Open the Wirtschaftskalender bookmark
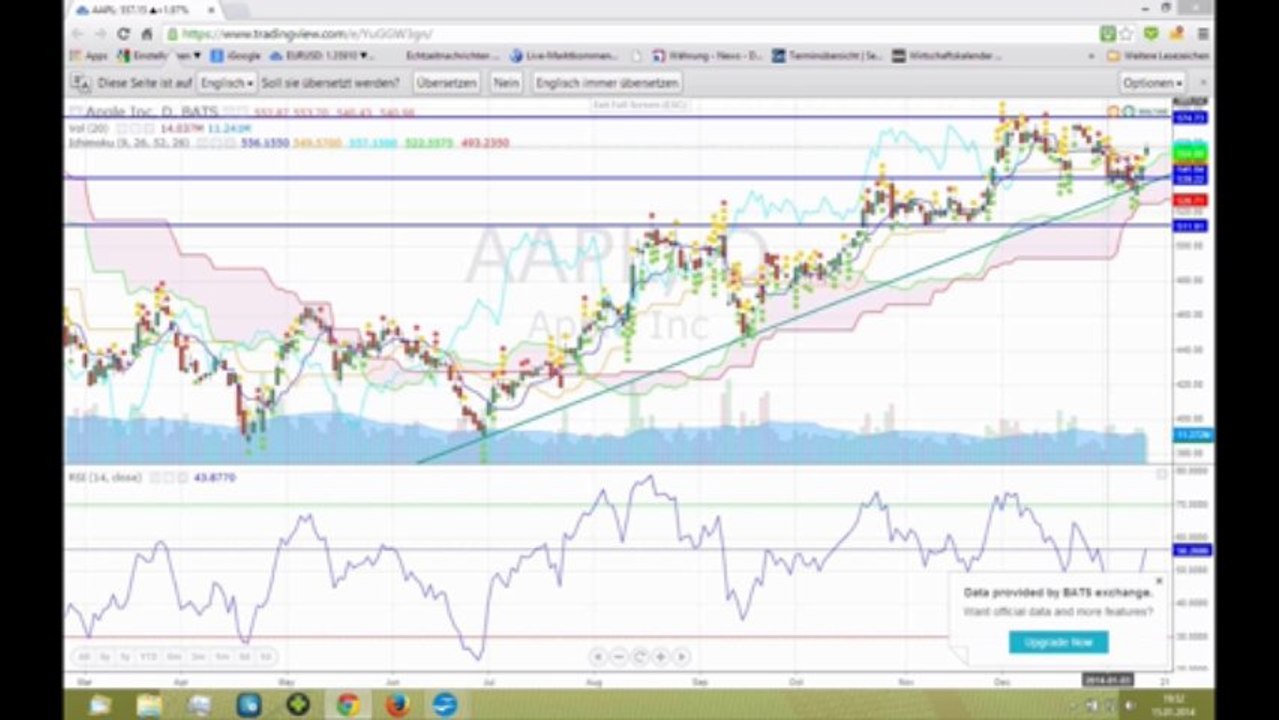This screenshot has height=720, width=1279. [x=948, y=56]
